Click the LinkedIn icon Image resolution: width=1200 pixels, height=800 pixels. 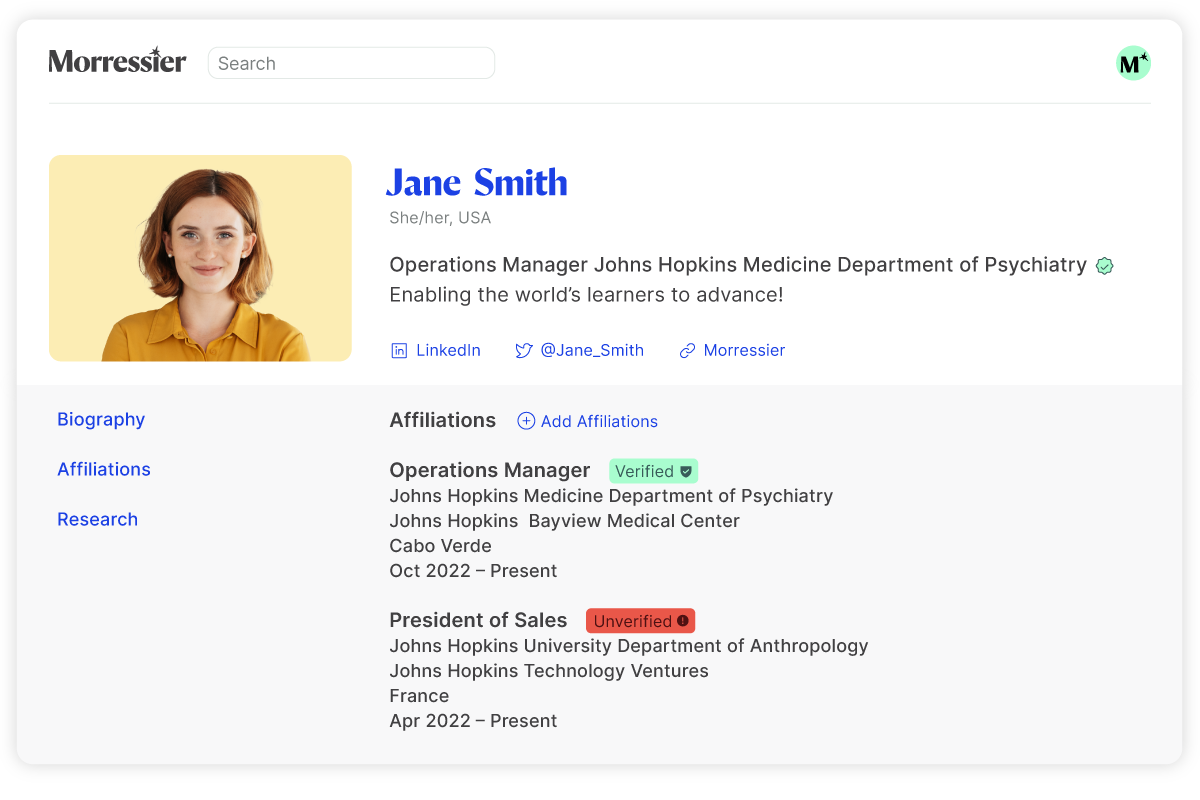(x=399, y=351)
